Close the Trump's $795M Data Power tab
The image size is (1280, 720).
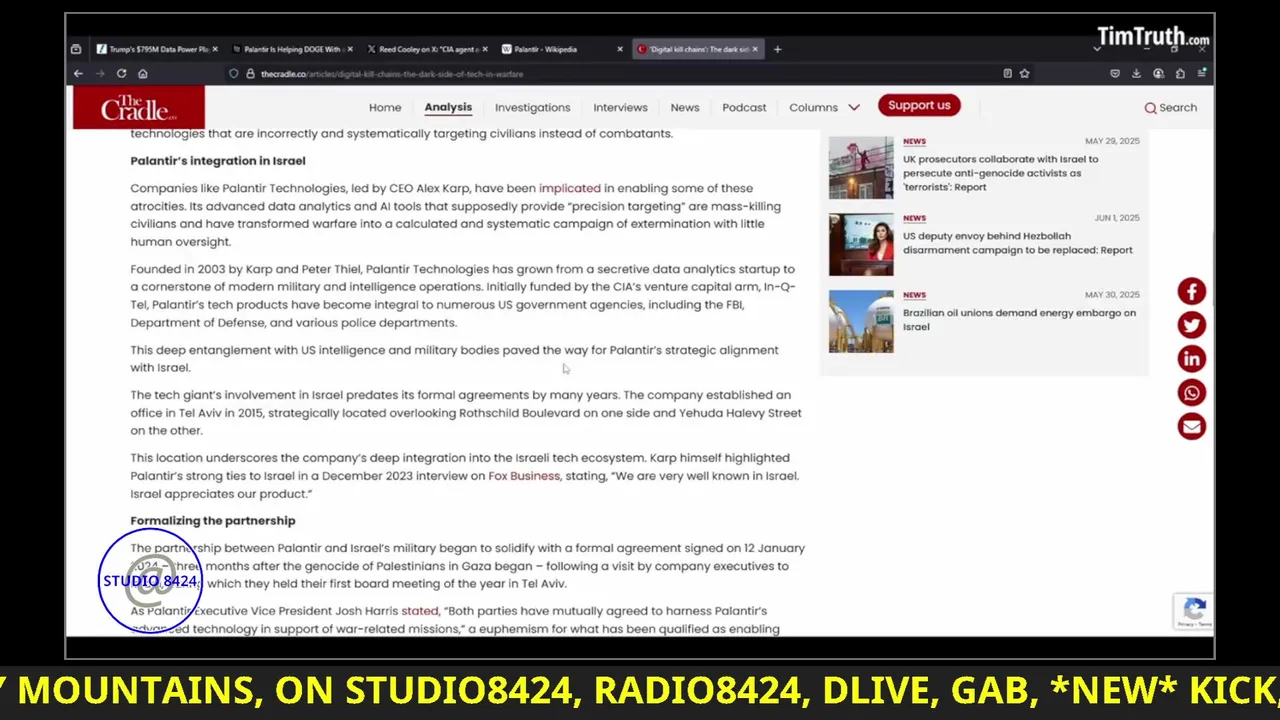point(215,49)
